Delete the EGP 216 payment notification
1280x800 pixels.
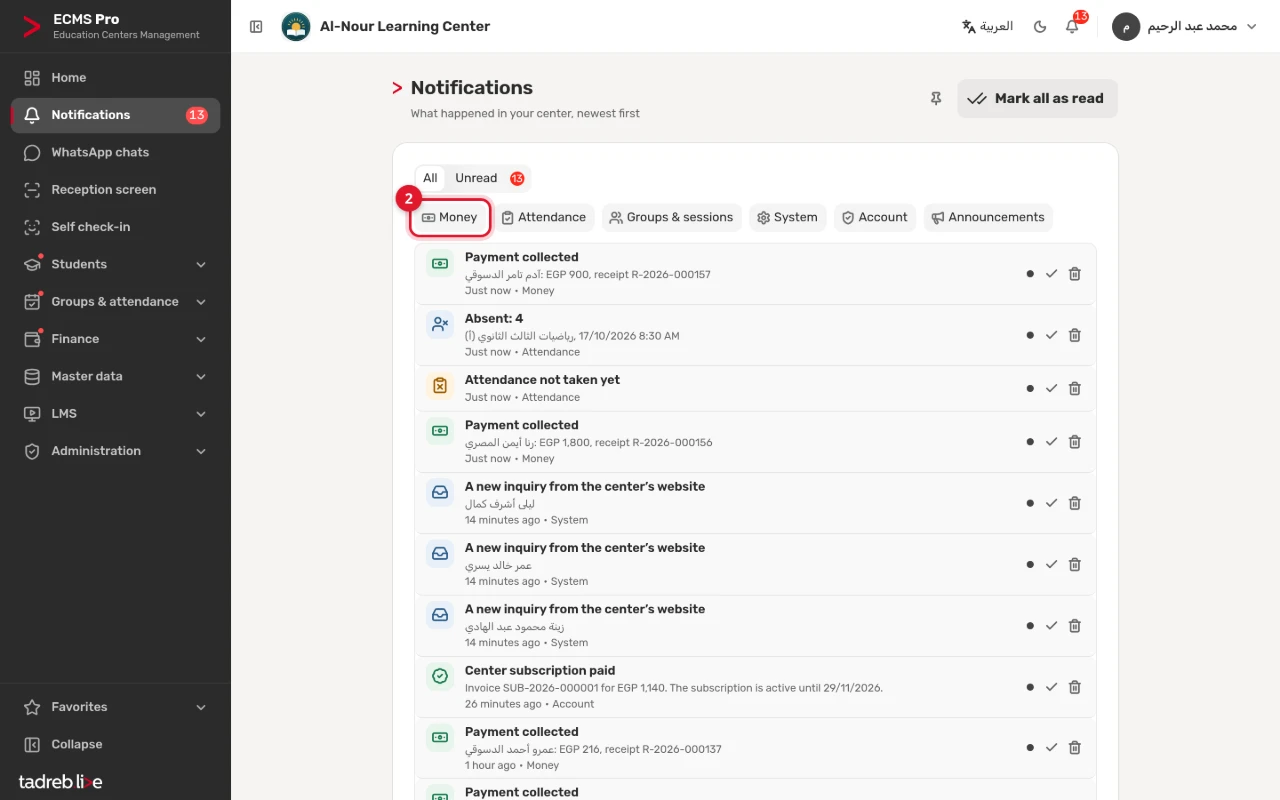tap(1075, 748)
